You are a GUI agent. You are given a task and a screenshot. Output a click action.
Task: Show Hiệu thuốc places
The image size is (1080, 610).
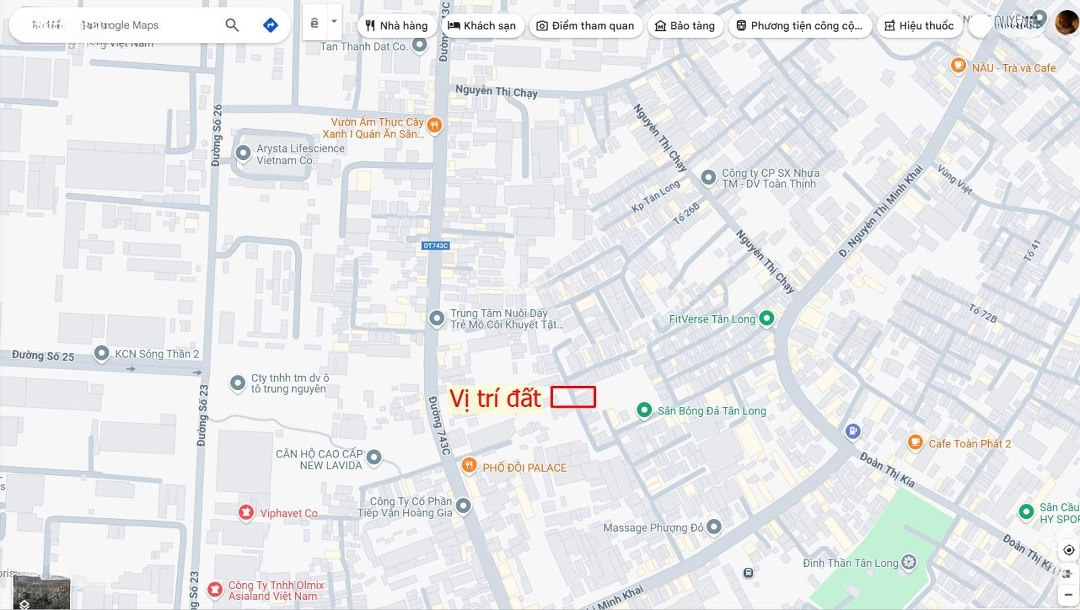(920, 25)
